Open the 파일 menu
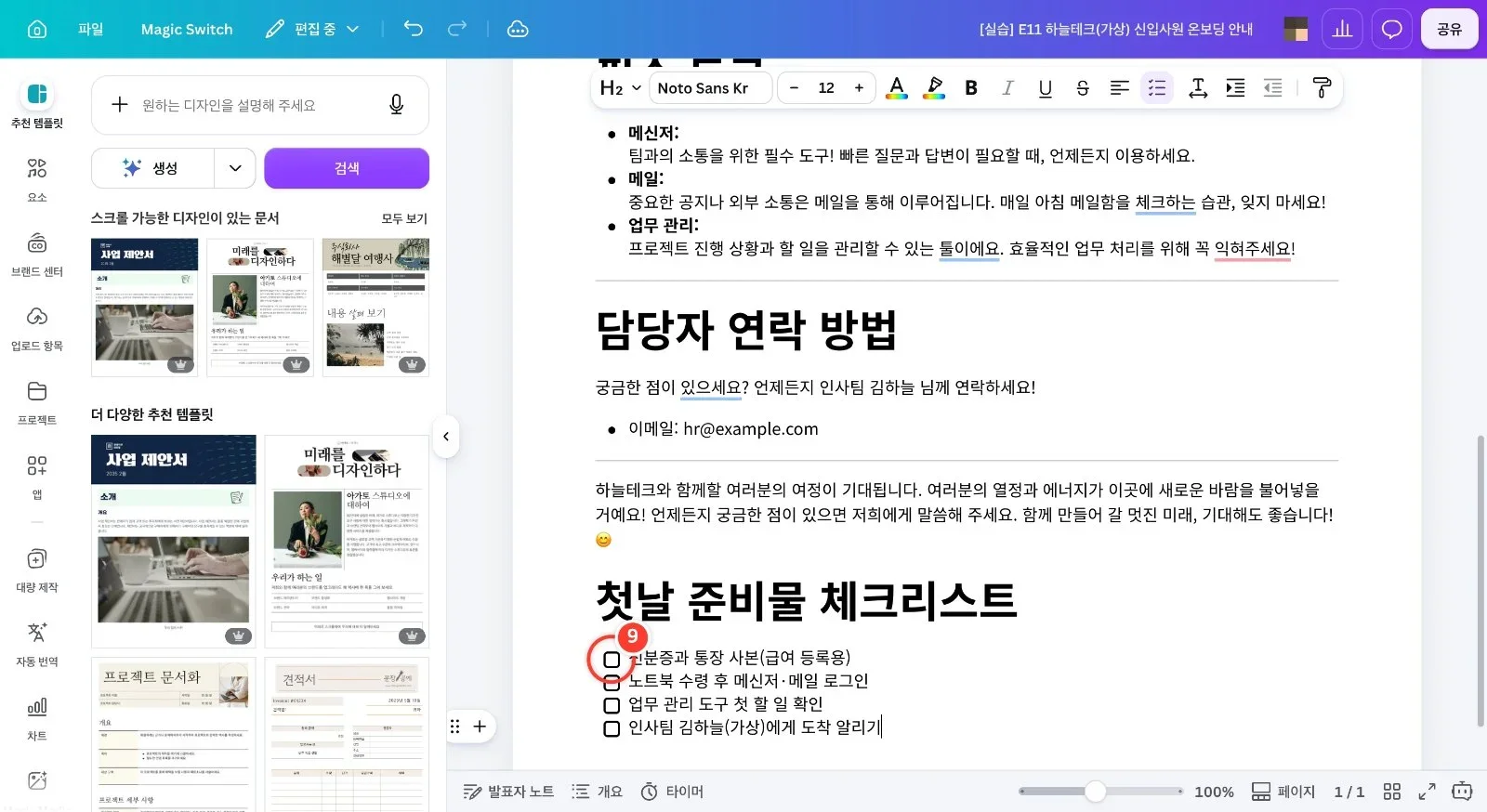 coord(90,29)
